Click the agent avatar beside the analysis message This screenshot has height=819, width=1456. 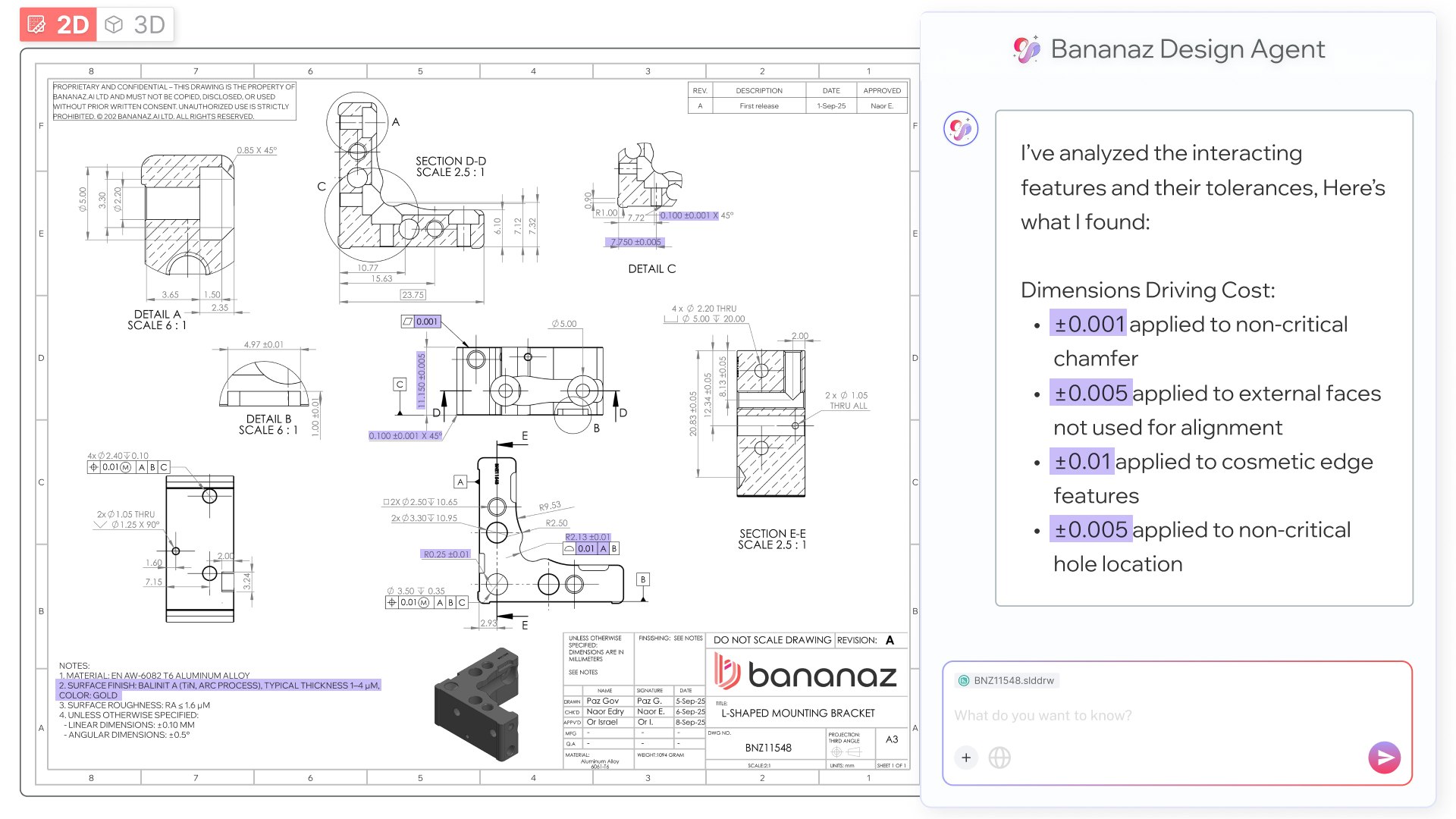[x=960, y=129]
